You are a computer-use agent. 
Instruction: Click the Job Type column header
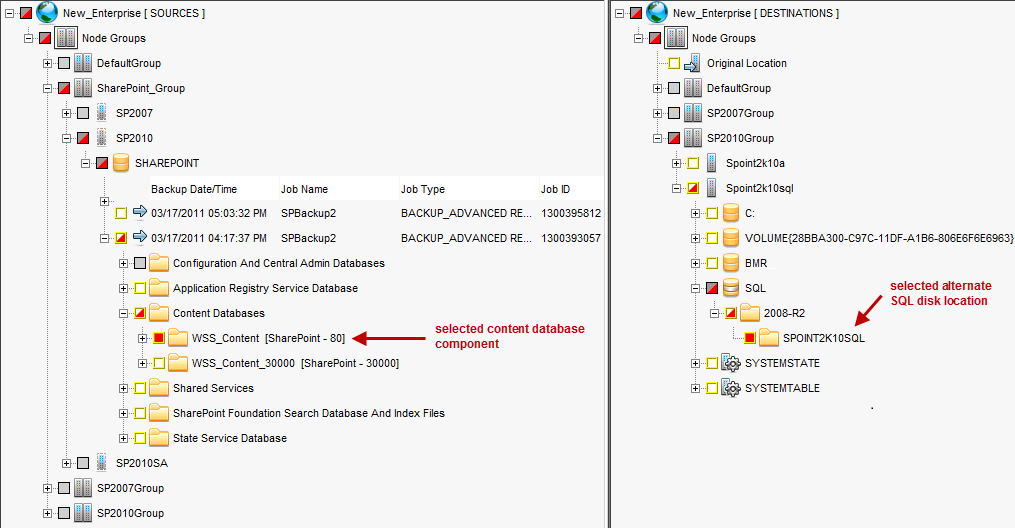(422, 189)
